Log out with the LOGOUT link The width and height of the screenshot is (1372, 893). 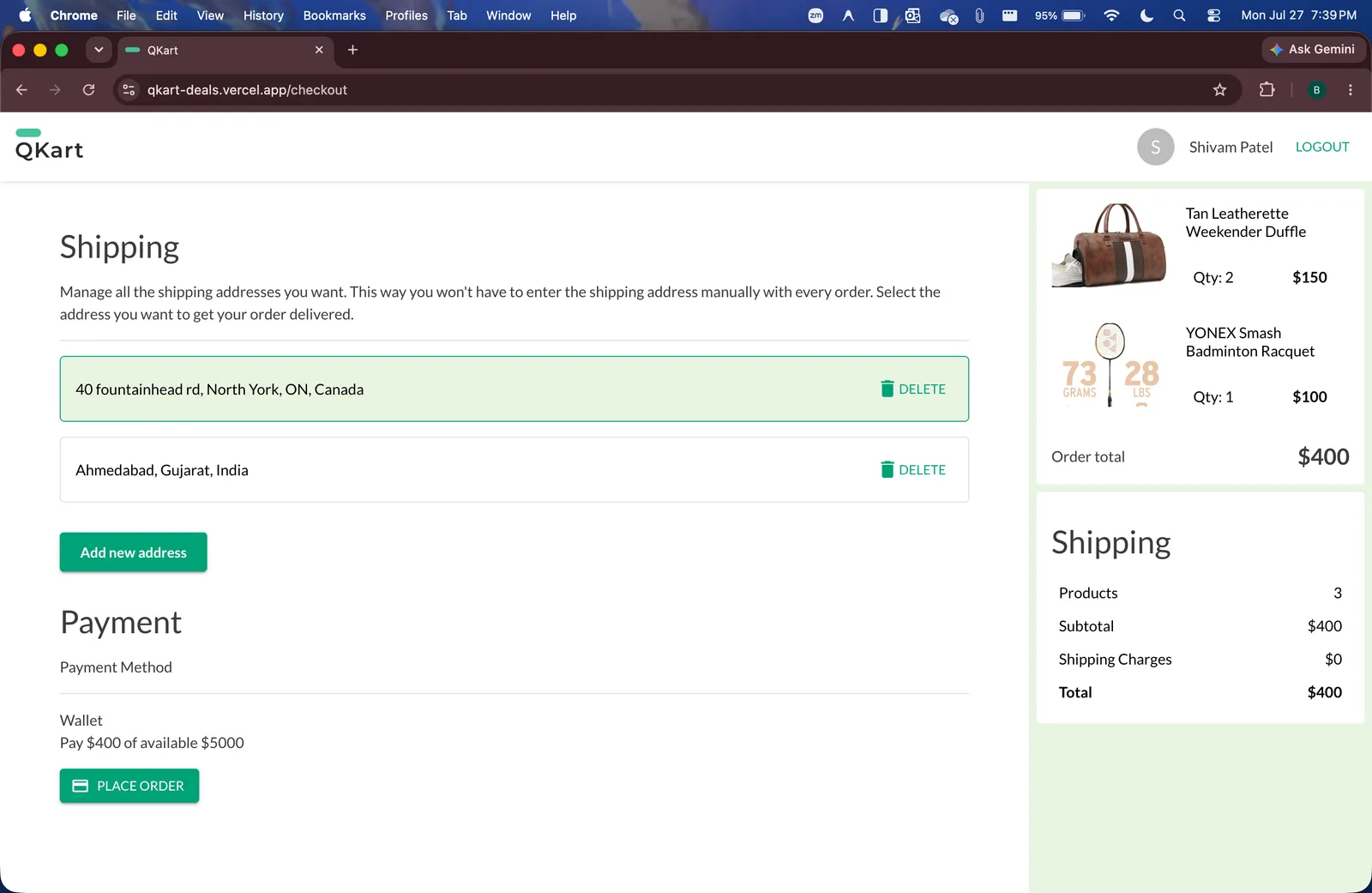(1322, 147)
